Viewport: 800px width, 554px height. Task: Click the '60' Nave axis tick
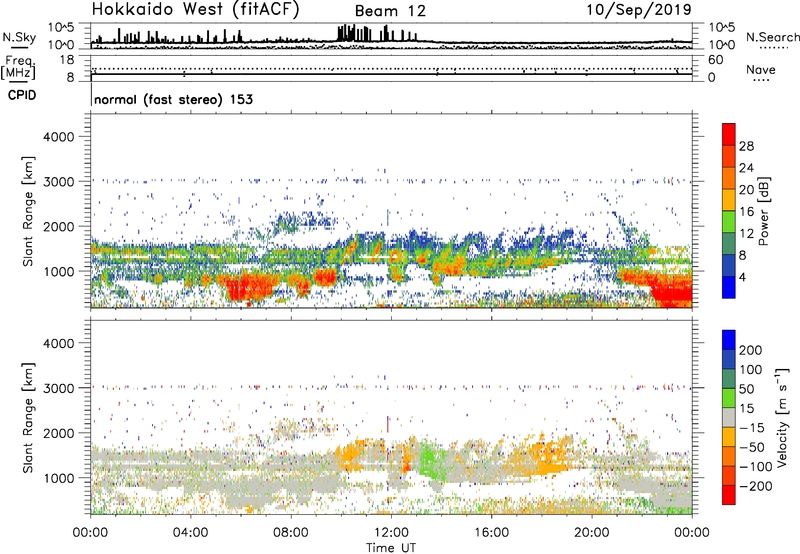click(715, 60)
